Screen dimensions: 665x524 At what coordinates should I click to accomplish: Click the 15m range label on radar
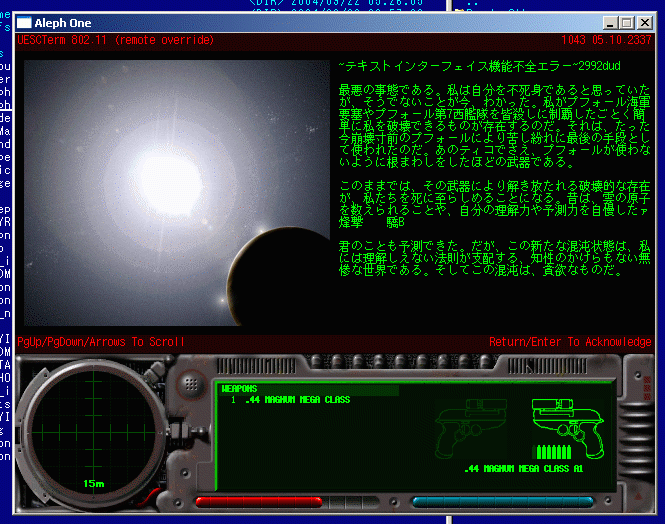point(94,484)
